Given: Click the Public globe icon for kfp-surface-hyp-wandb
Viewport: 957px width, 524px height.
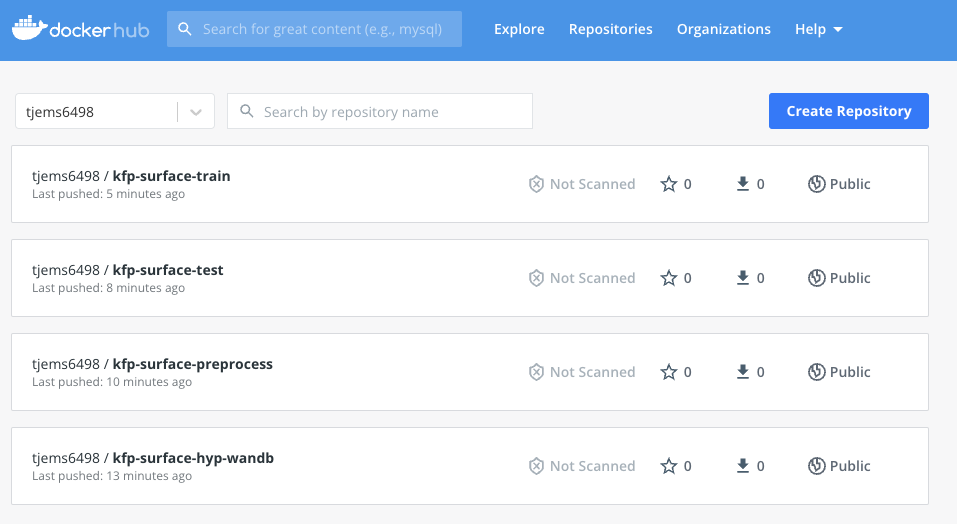Looking at the screenshot, I should (x=817, y=465).
